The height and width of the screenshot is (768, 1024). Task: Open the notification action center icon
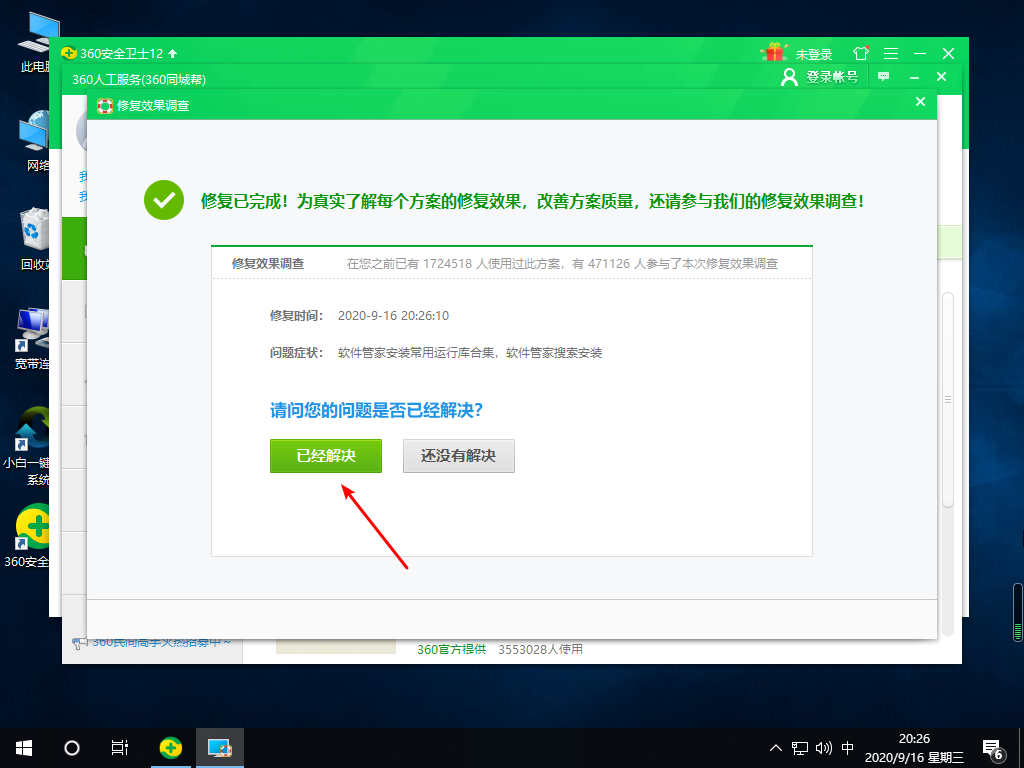[x=993, y=748]
